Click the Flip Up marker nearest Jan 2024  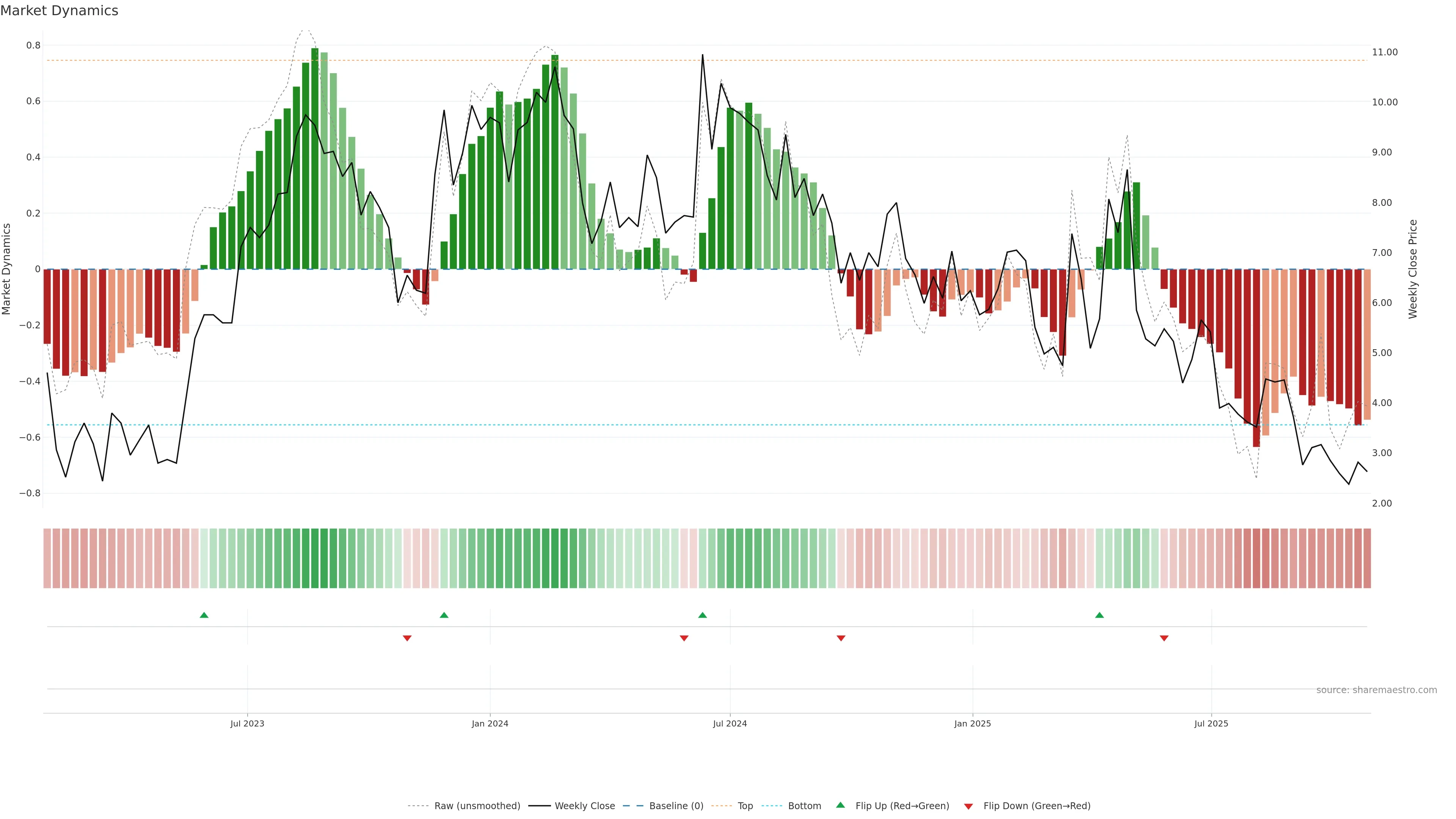tap(444, 615)
